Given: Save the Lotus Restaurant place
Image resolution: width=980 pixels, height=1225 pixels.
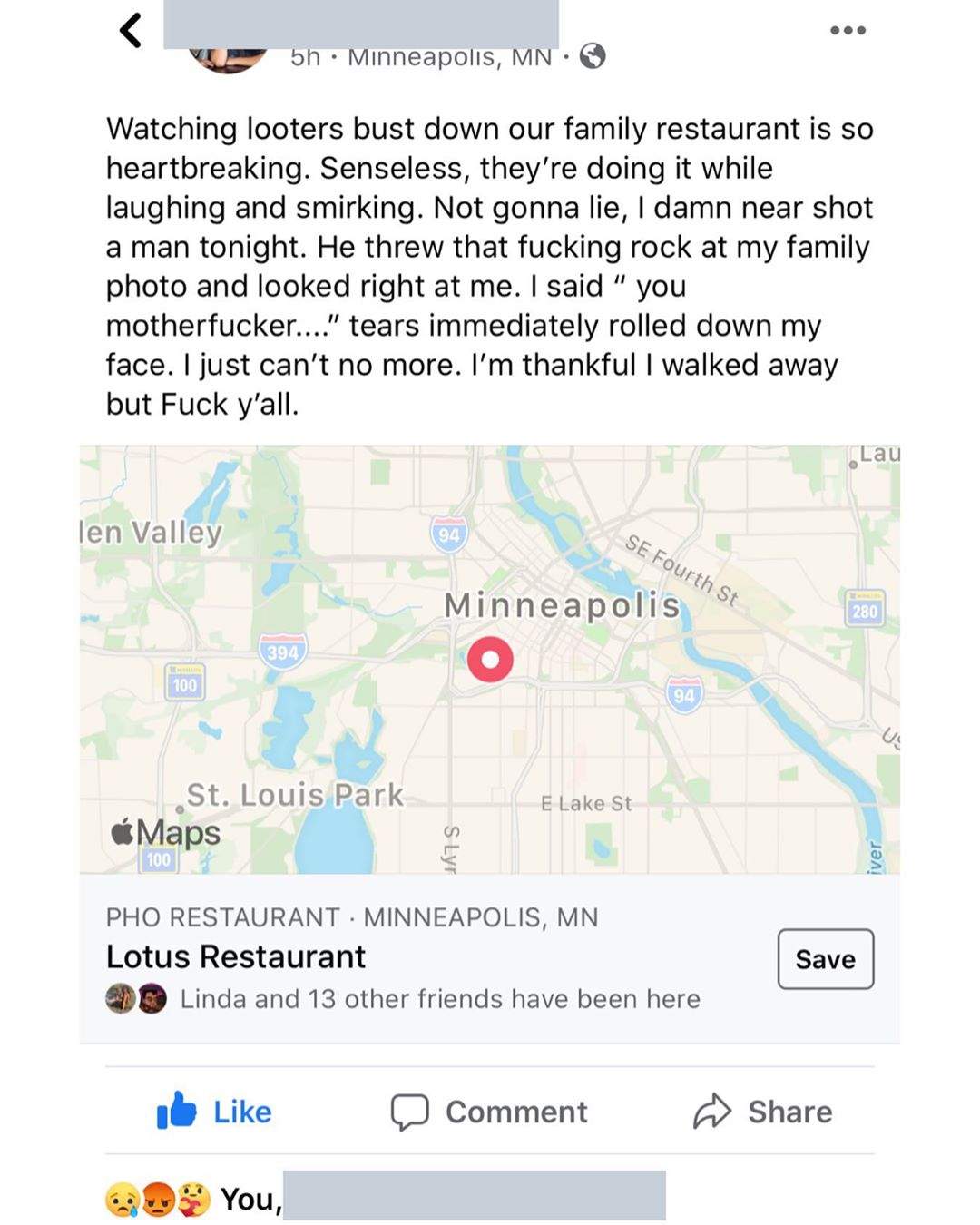Looking at the screenshot, I should (826, 959).
